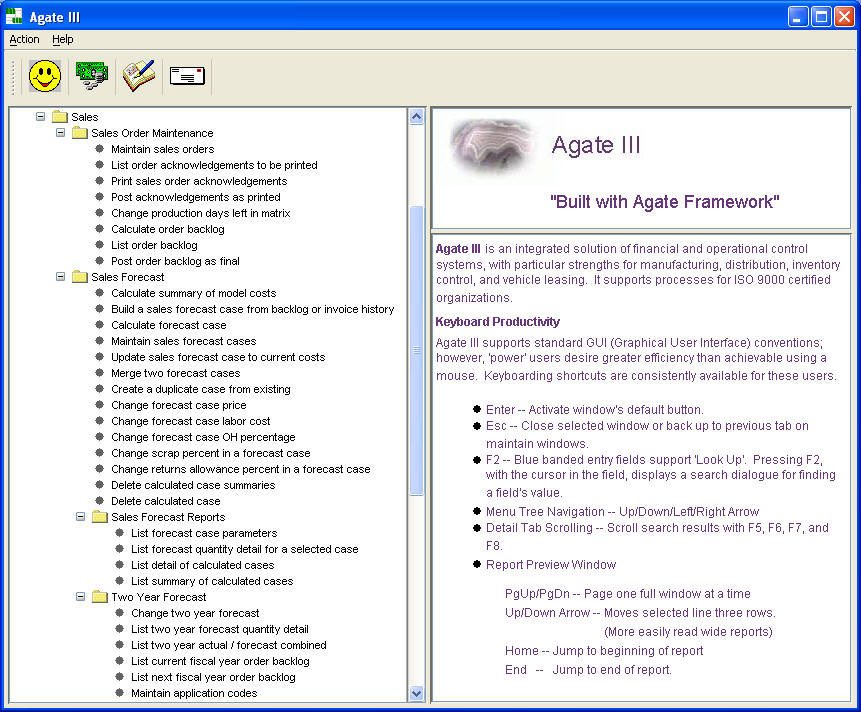Select Maintain application codes
Image resolution: width=861 pixels, height=712 pixels.
(194, 693)
